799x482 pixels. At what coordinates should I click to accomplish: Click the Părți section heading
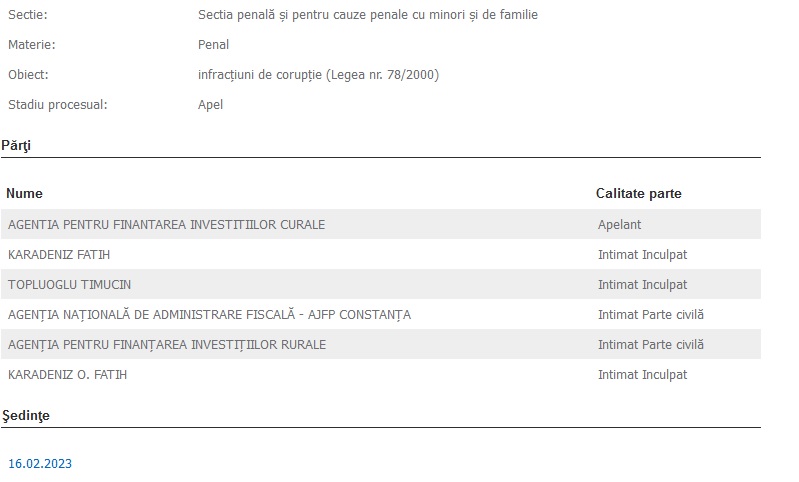point(16,145)
